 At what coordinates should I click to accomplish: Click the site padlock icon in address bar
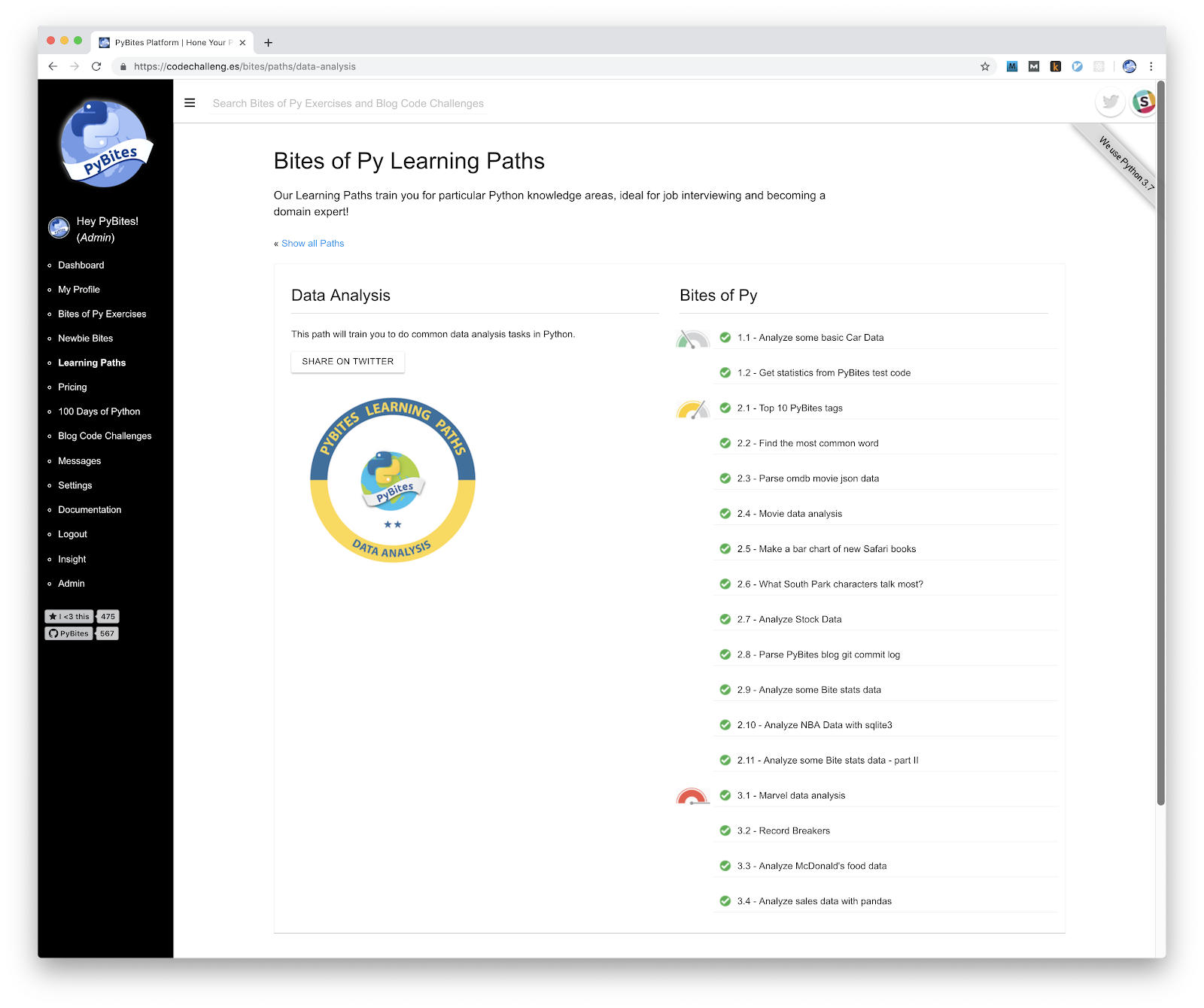[x=123, y=66]
